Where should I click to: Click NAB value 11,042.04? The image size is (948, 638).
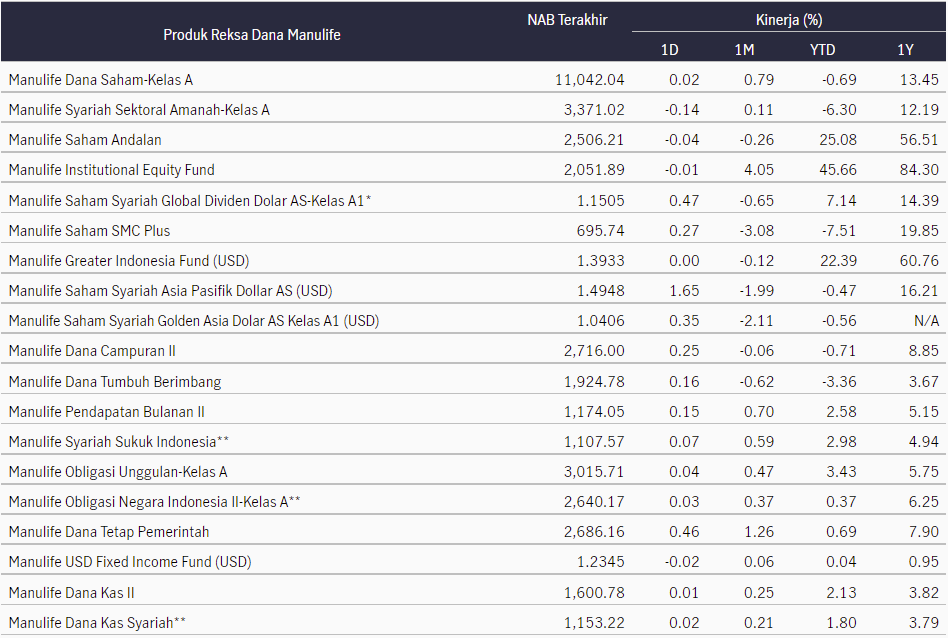click(589, 80)
